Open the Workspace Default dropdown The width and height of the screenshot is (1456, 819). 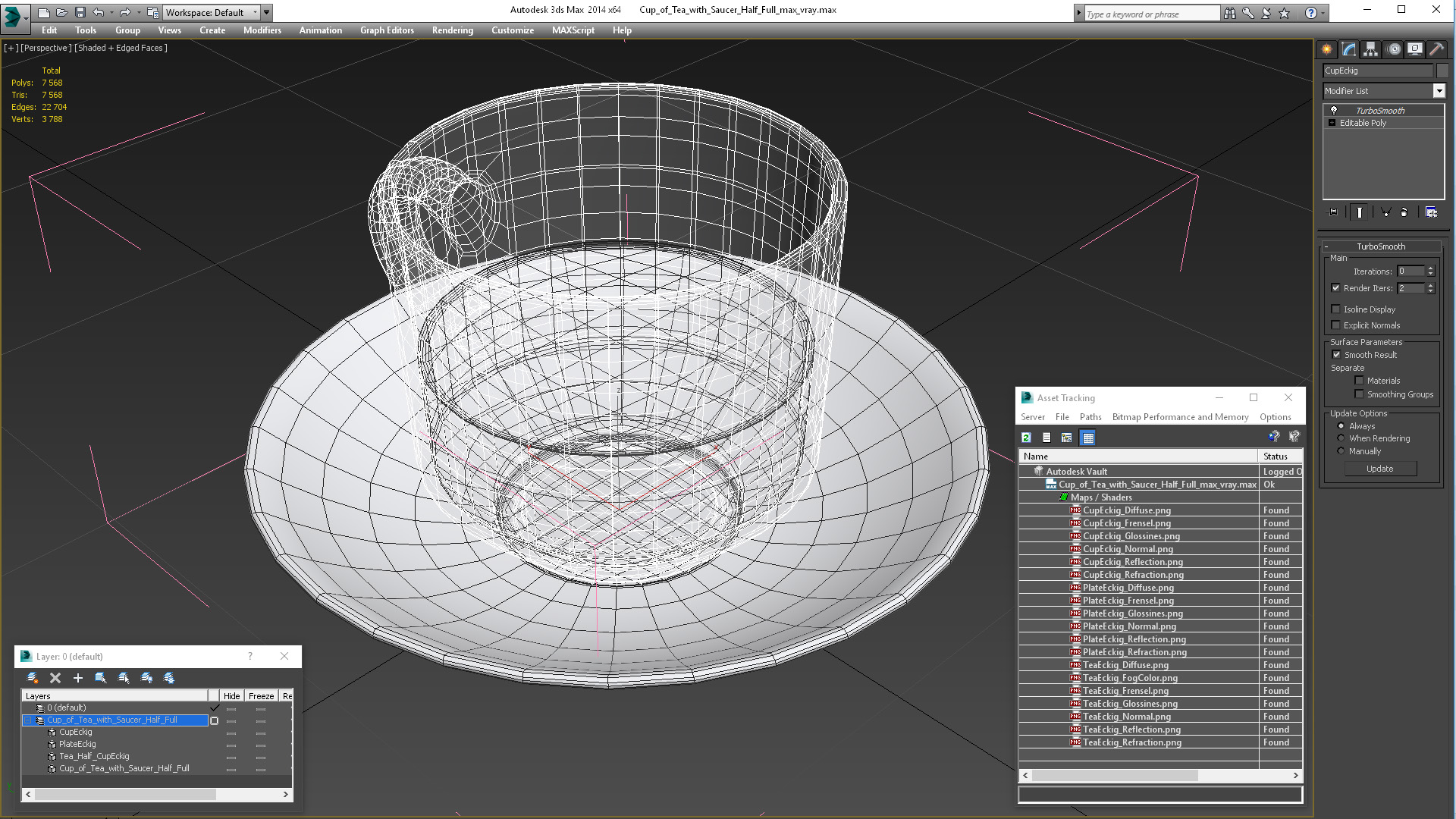[255, 12]
